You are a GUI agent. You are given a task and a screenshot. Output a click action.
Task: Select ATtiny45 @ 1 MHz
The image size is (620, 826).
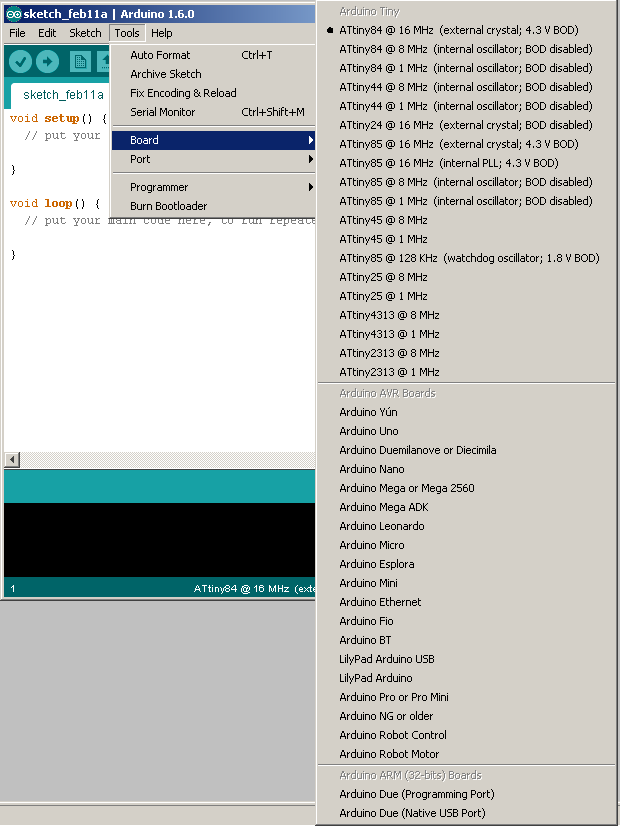(x=466, y=239)
